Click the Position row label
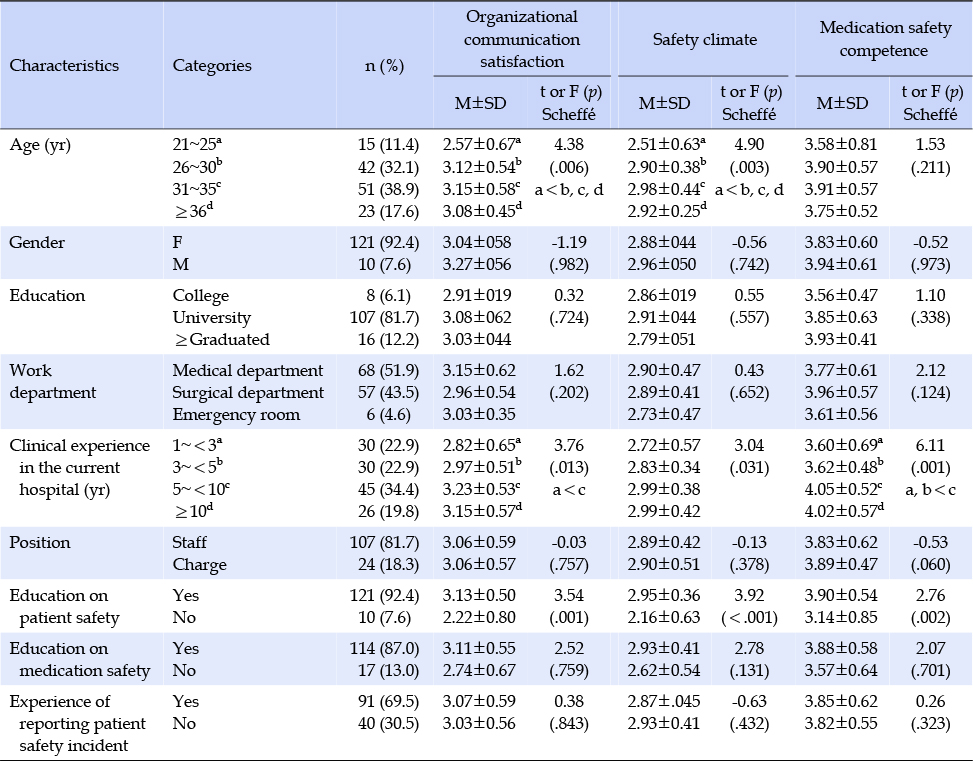 tap(40, 543)
